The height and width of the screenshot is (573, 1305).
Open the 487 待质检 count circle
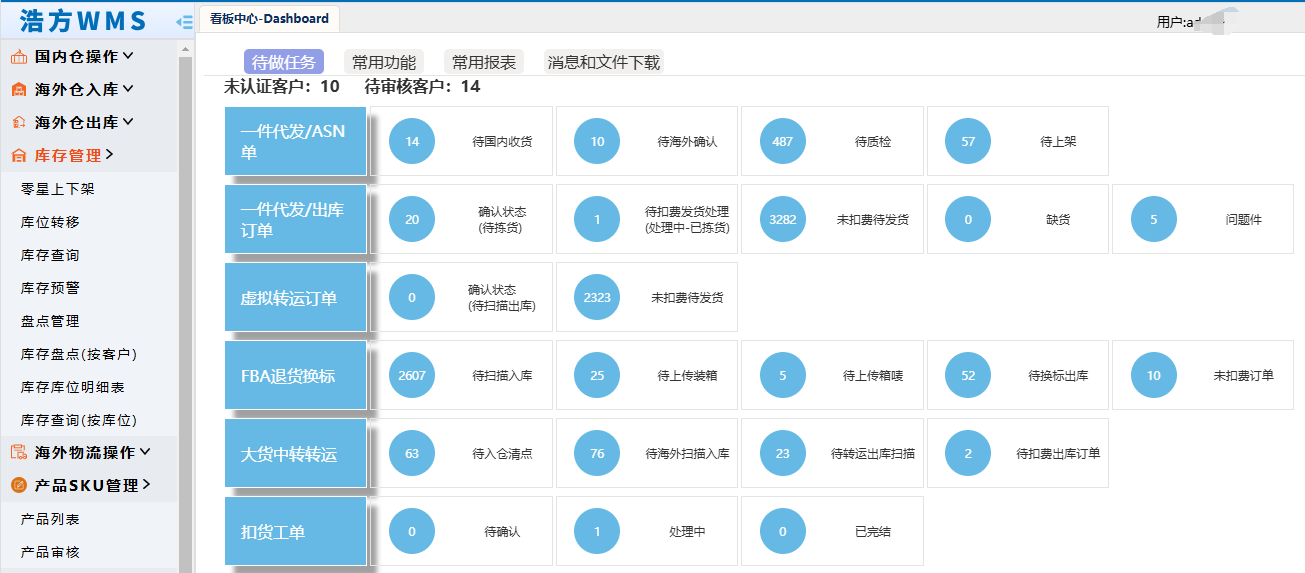coord(783,142)
